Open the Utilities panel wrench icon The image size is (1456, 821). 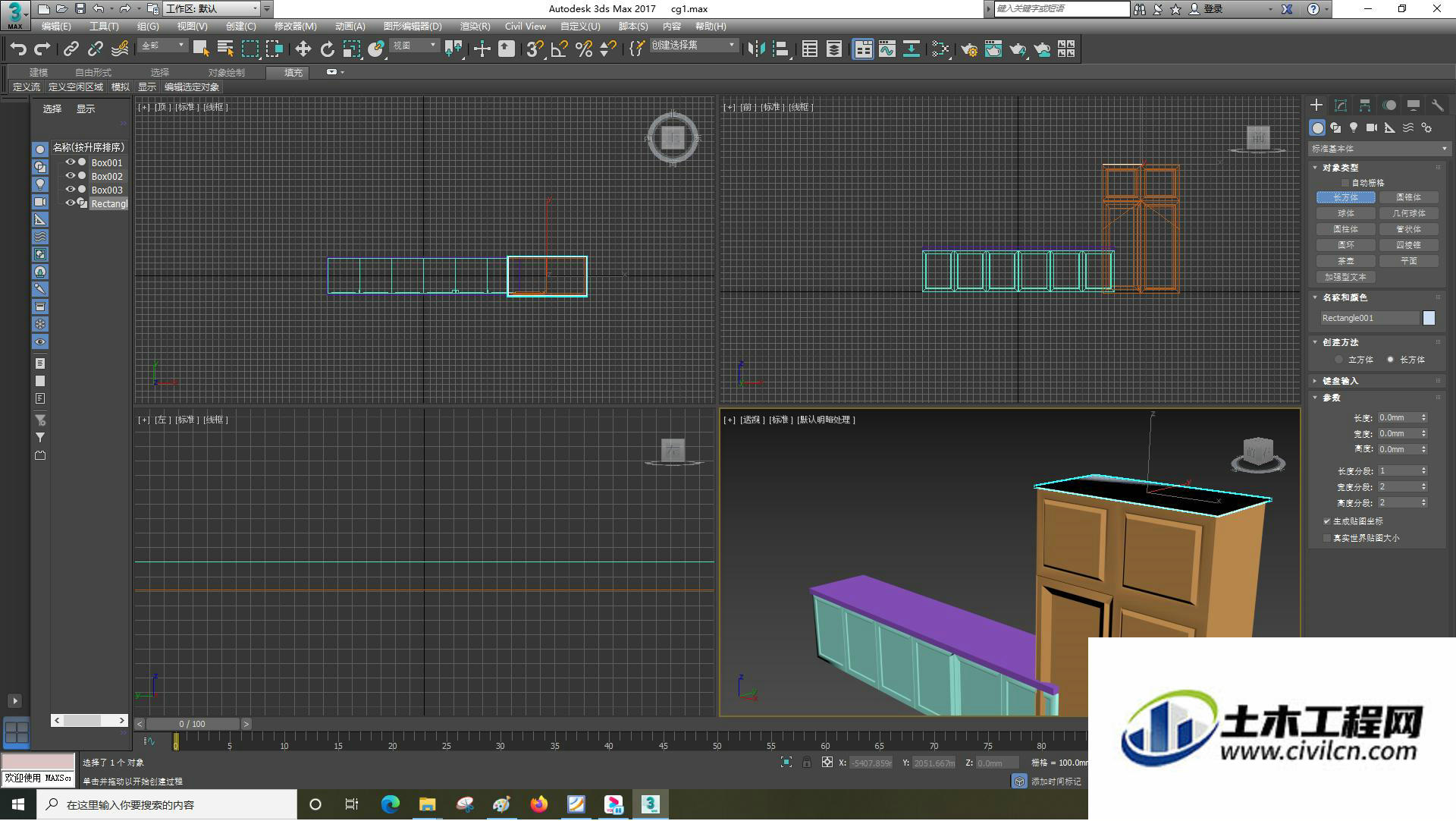point(1437,105)
